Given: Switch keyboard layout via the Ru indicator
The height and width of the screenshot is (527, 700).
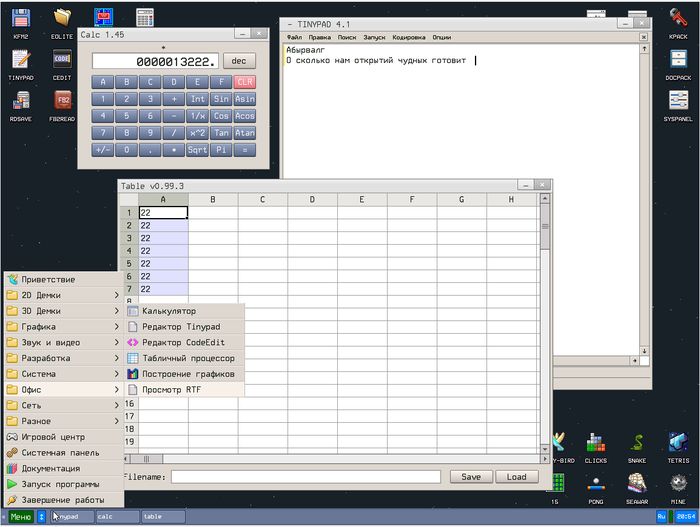Looking at the screenshot, I should tap(661, 517).
